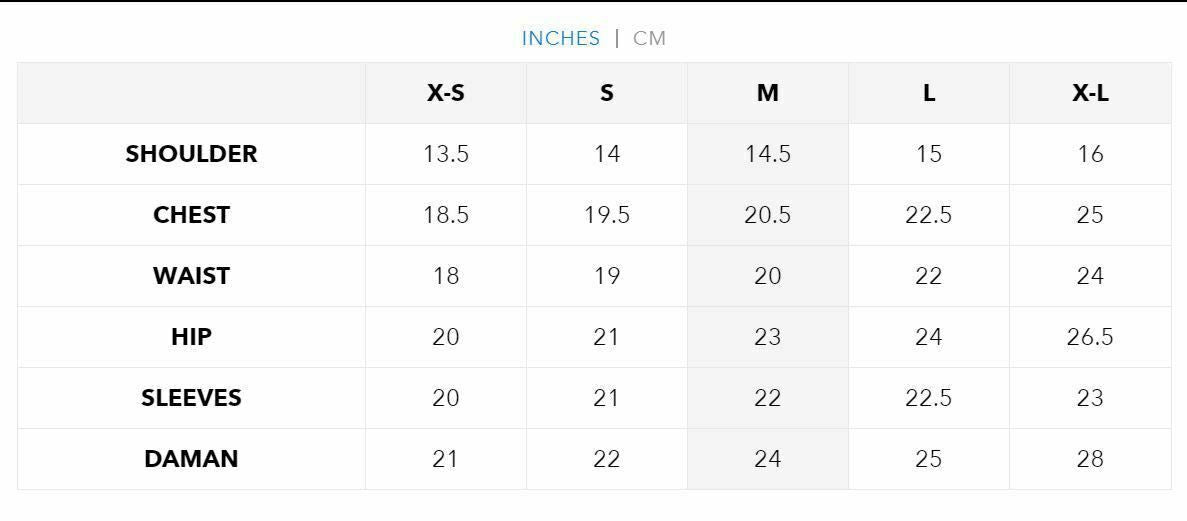Viewport: 1187px width, 521px height.
Task: Select the S size column header
Action: [607, 93]
